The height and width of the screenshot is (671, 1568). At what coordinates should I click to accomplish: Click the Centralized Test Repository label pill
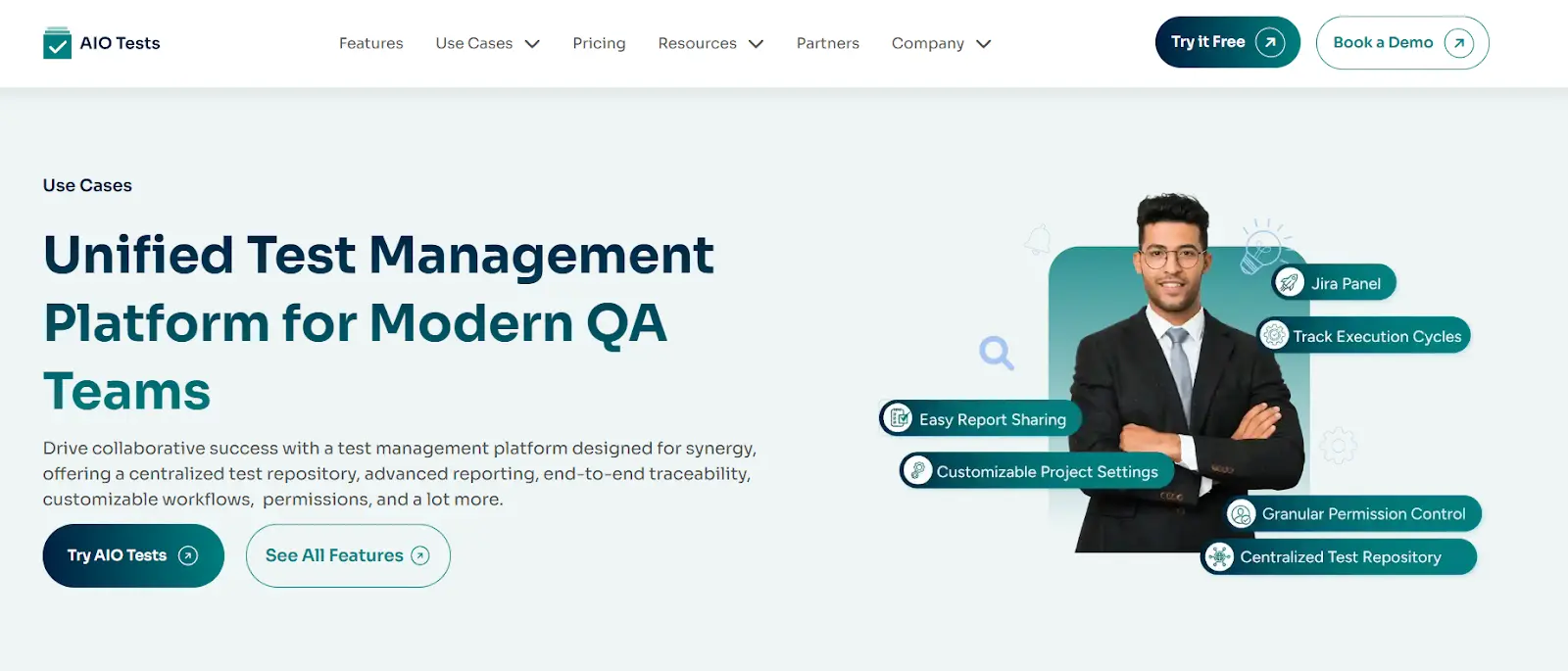point(1339,556)
